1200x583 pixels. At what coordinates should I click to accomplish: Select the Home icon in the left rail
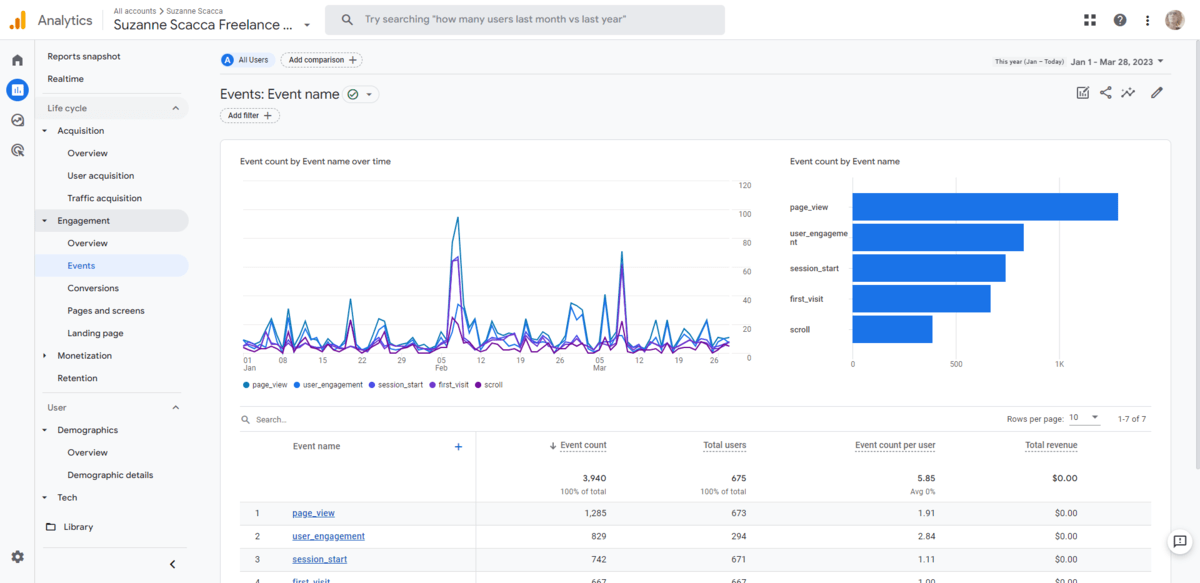pyautogui.click(x=16, y=58)
